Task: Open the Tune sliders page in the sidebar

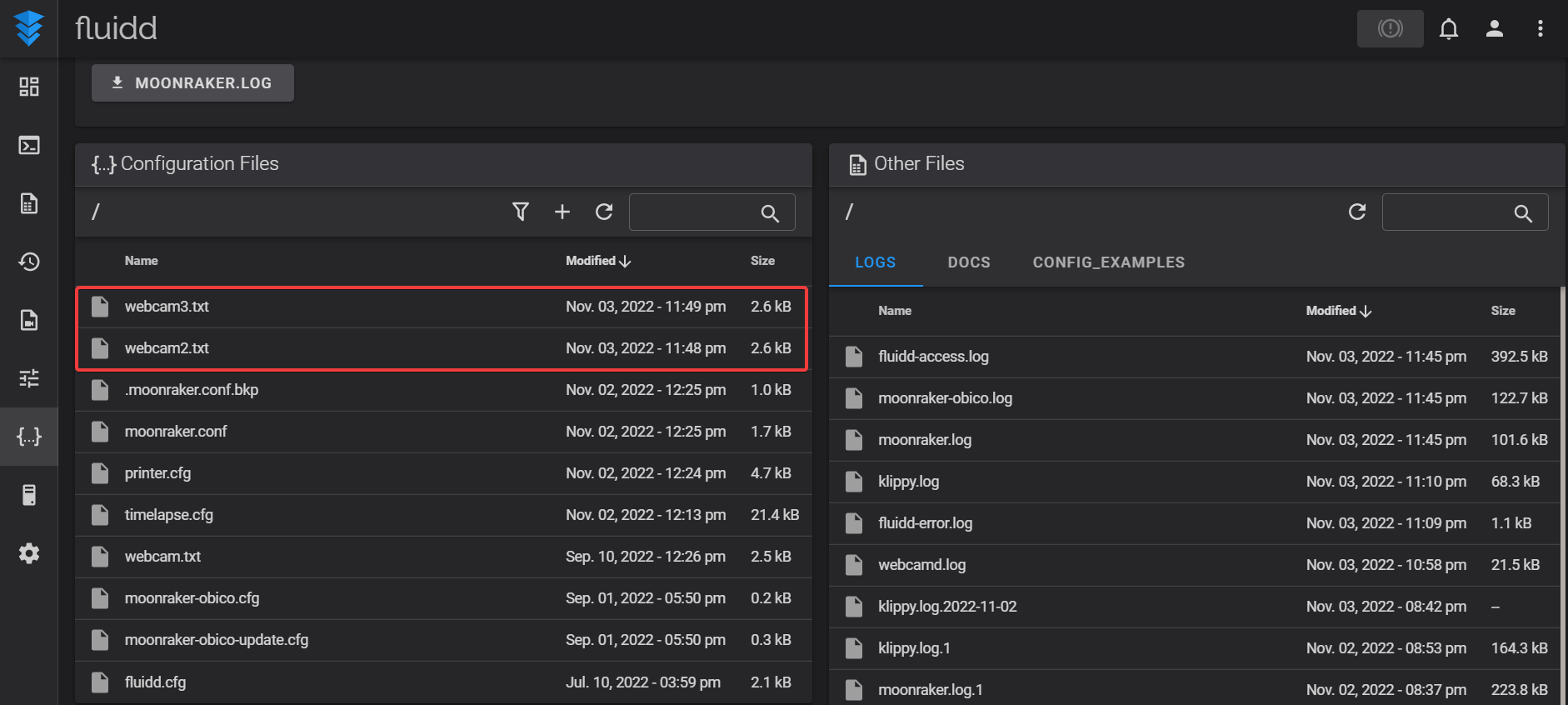Action: click(29, 378)
